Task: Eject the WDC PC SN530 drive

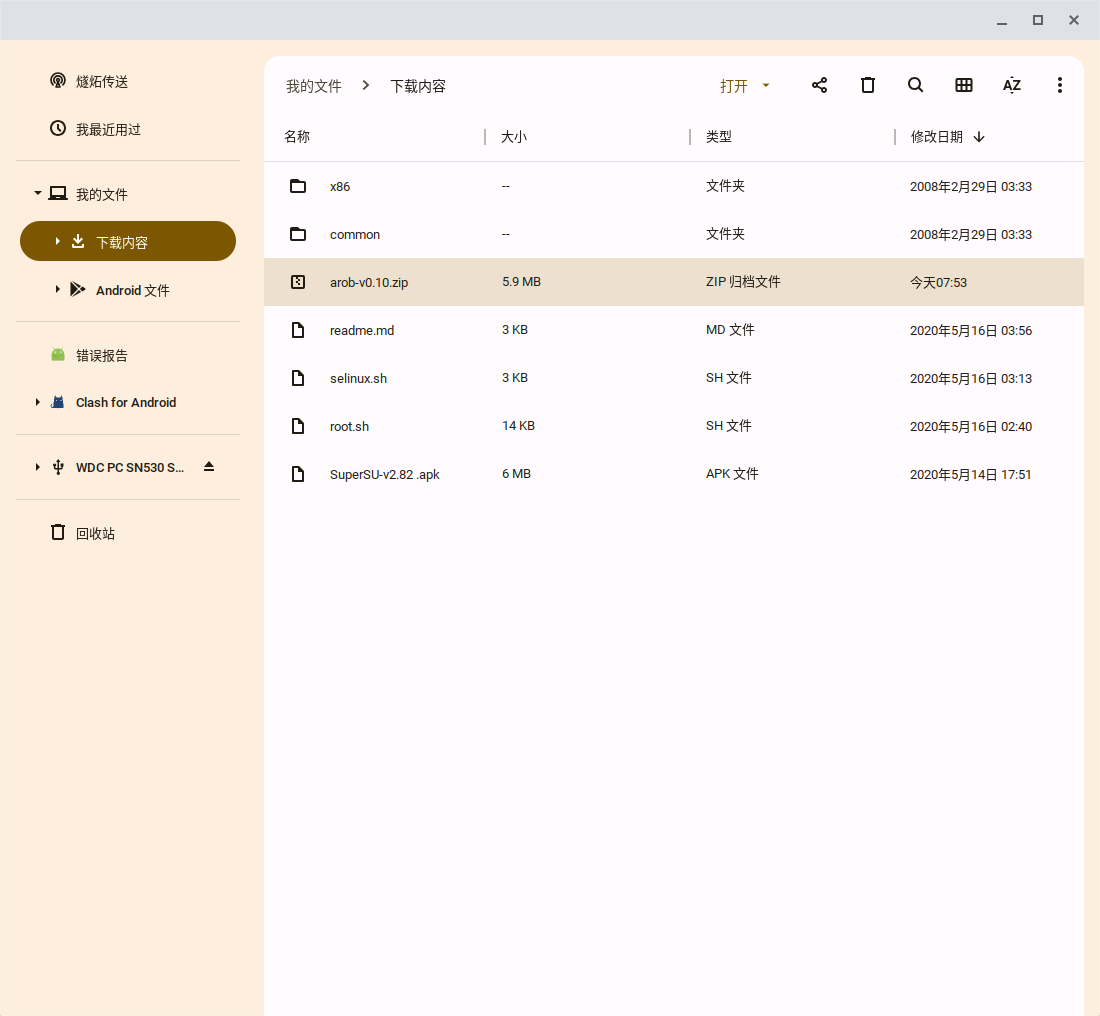Action: click(209, 467)
